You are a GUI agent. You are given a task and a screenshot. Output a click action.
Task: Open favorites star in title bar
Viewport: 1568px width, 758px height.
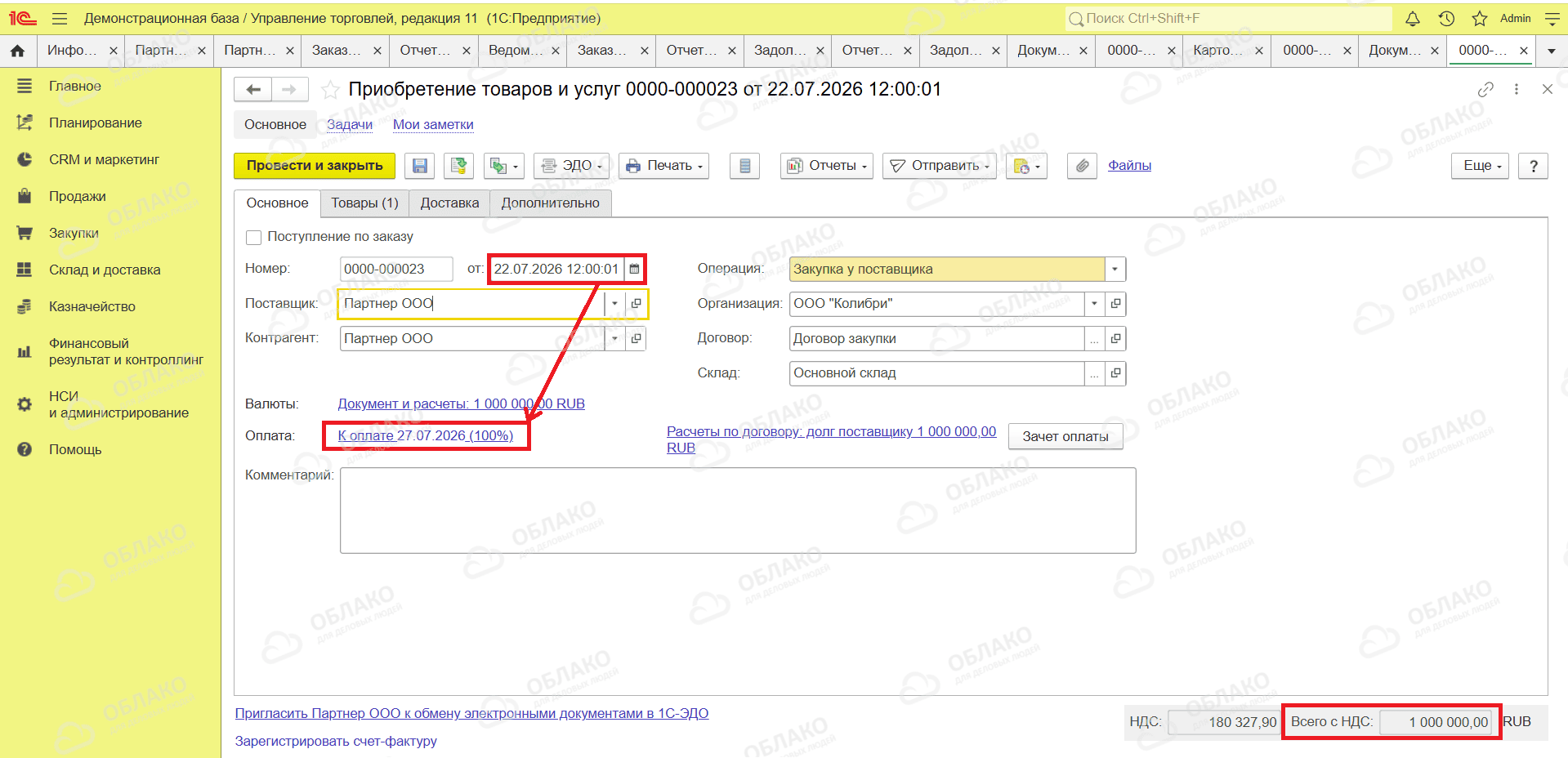[x=1480, y=18]
